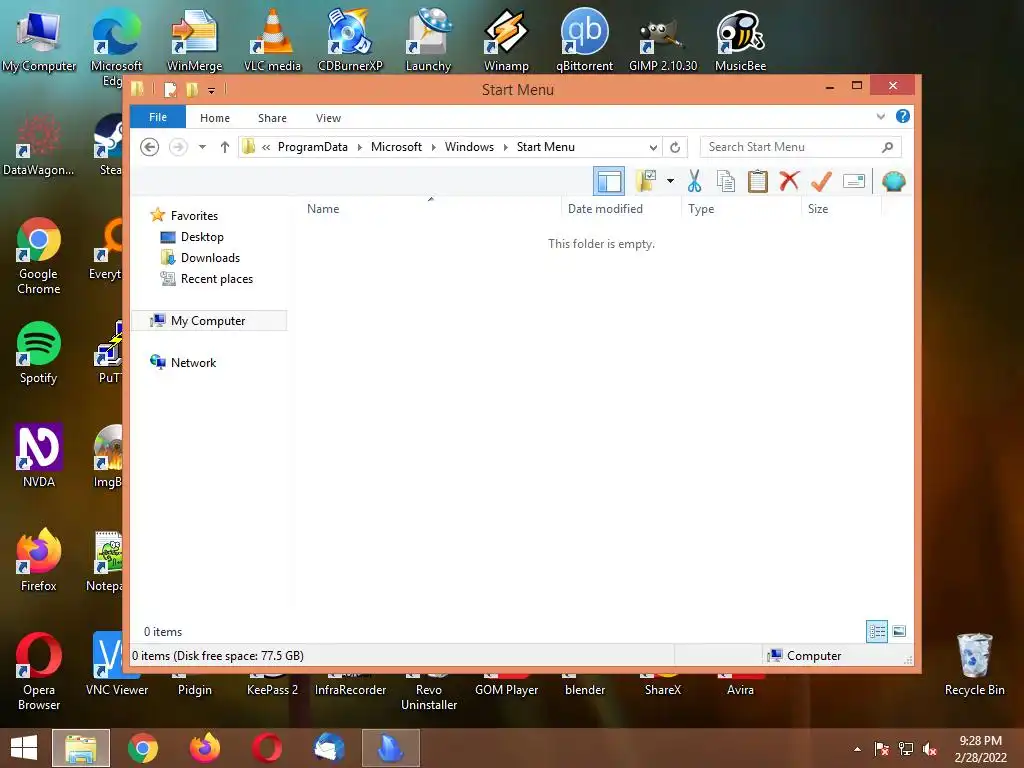This screenshot has width=1024, height=768.
Task: Click the preview pane layout toolbar icon
Action: click(x=609, y=182)
